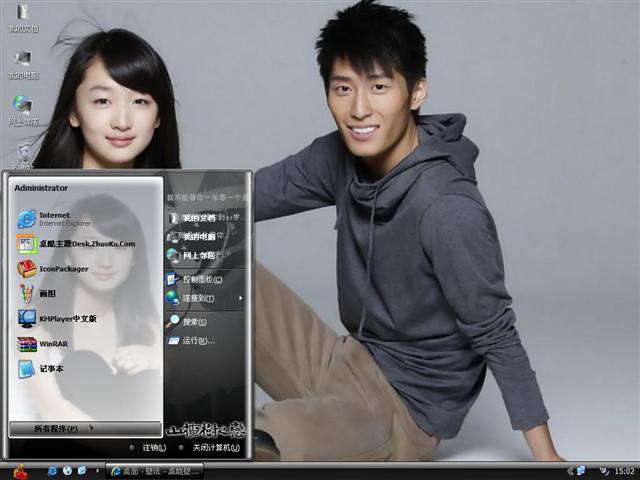
Task: Click the cherry Start button on taskbar
Action: [18, 469]
